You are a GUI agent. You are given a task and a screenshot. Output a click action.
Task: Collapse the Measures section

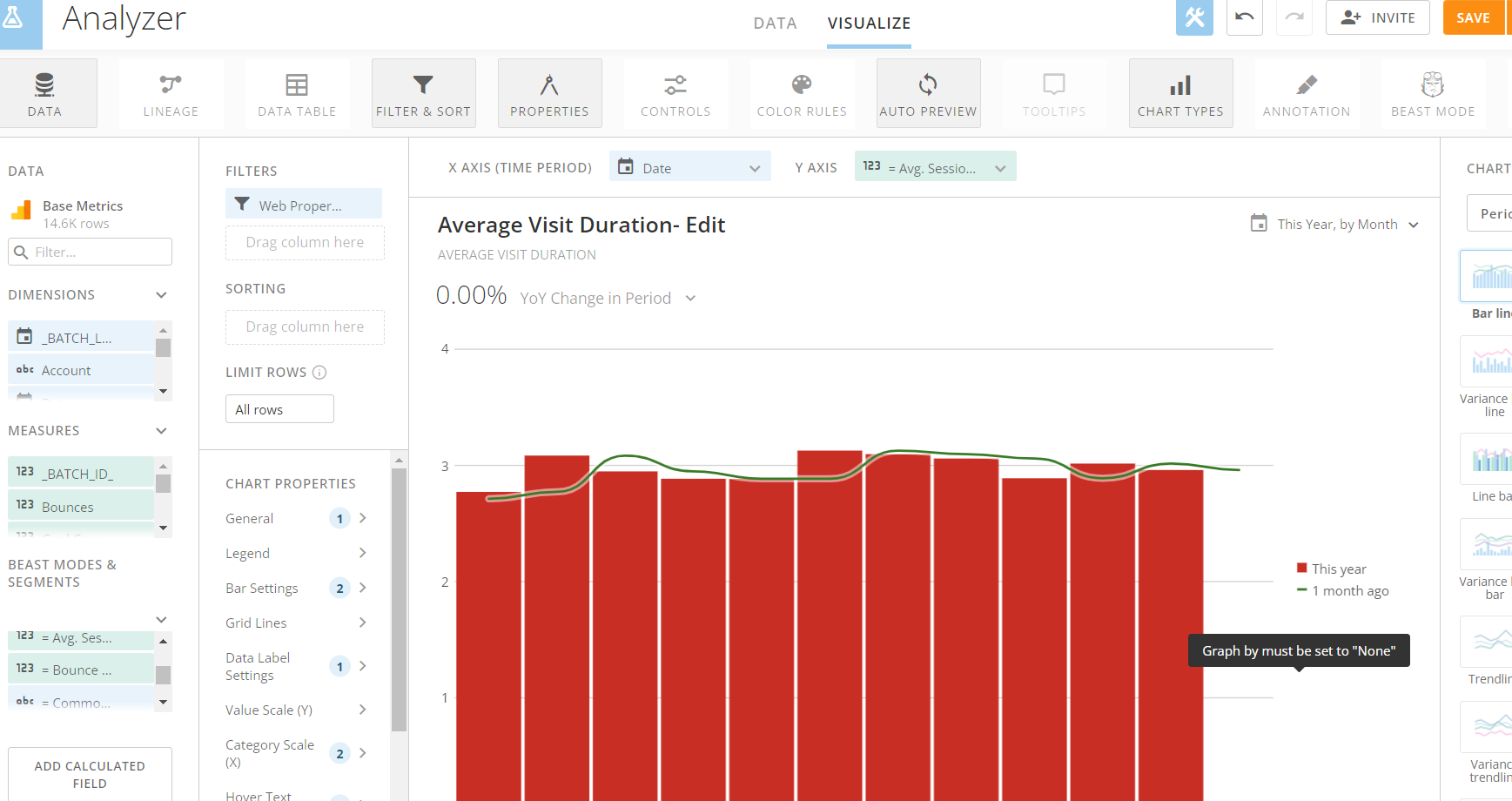pyautogui.click(x=161, y=430)
